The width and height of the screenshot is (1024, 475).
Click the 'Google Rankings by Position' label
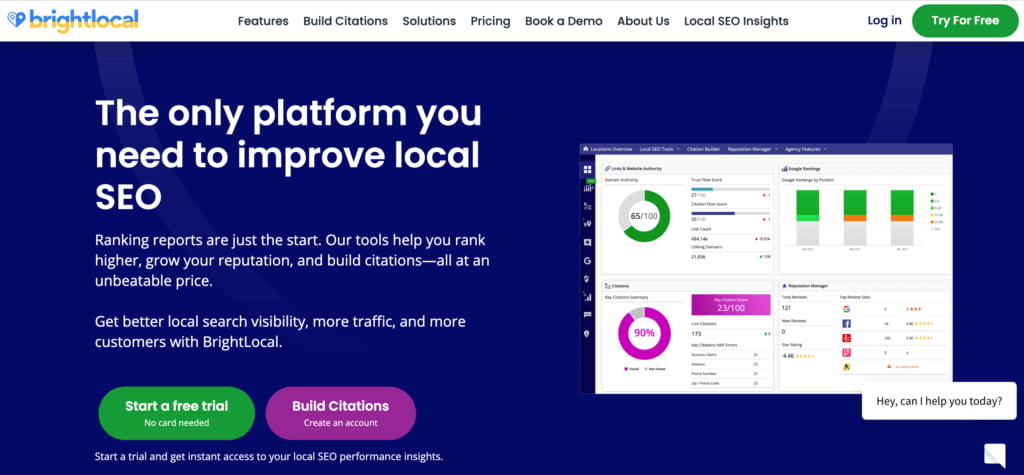point(808,180)
